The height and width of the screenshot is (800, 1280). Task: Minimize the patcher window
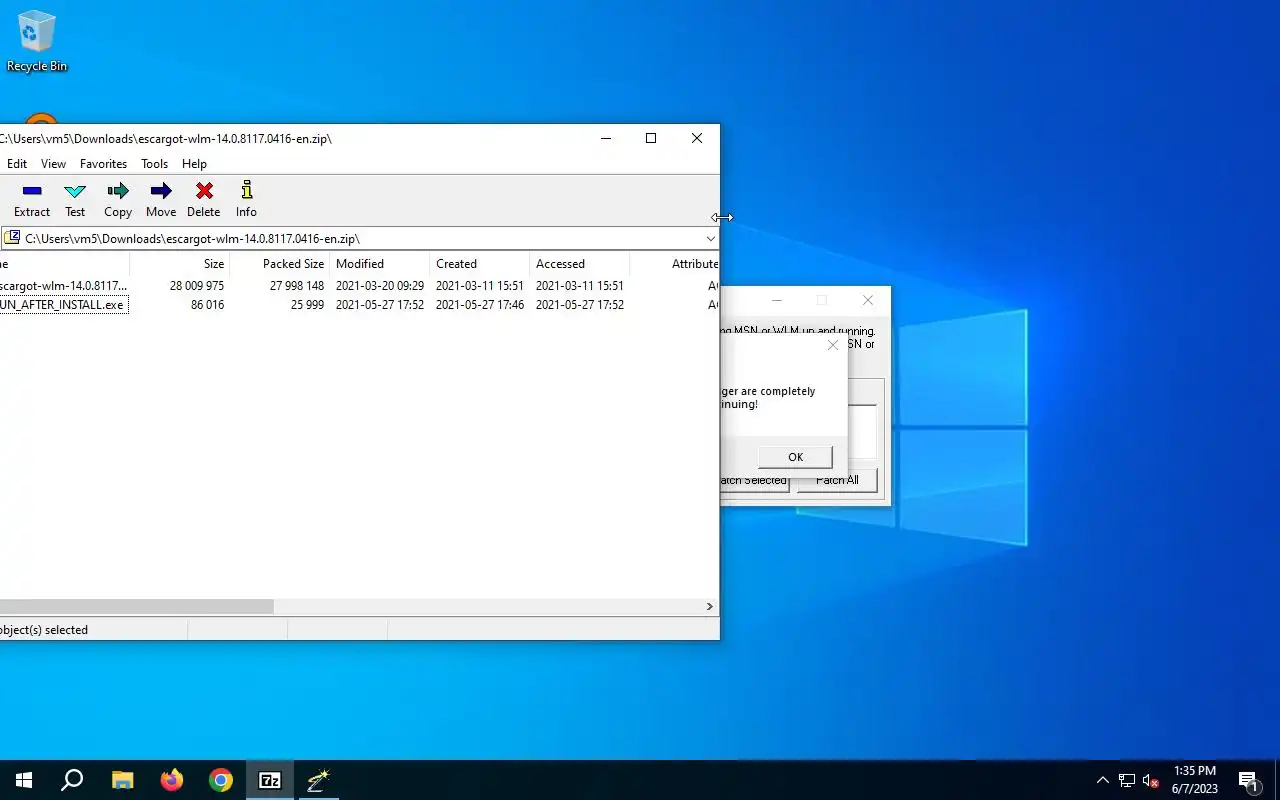click(x=776, y=300)
